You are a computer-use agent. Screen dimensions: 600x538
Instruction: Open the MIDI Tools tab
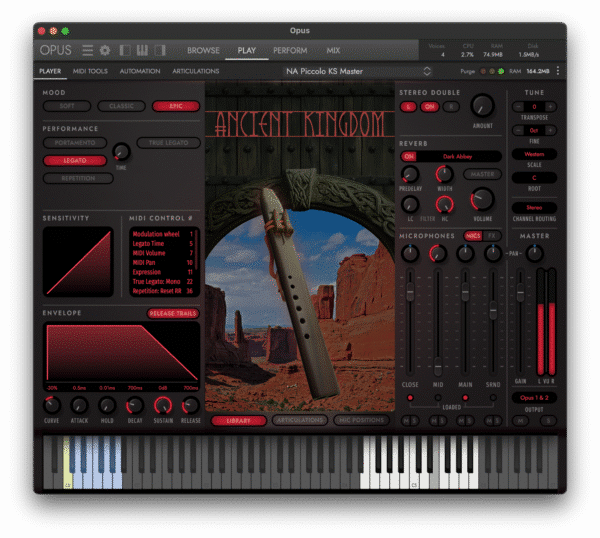click(x=90, y=71)
